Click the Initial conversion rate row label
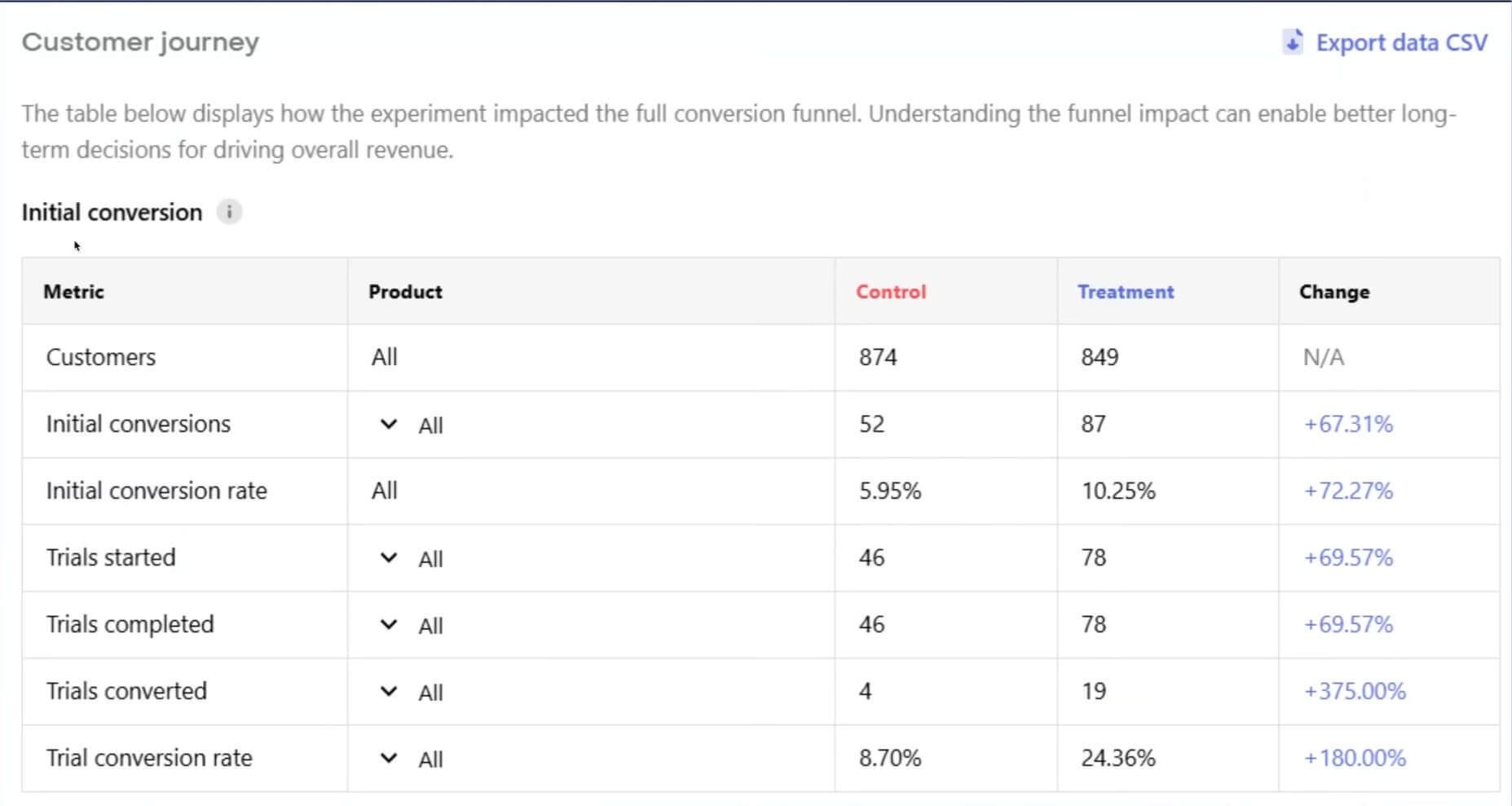 156,491
